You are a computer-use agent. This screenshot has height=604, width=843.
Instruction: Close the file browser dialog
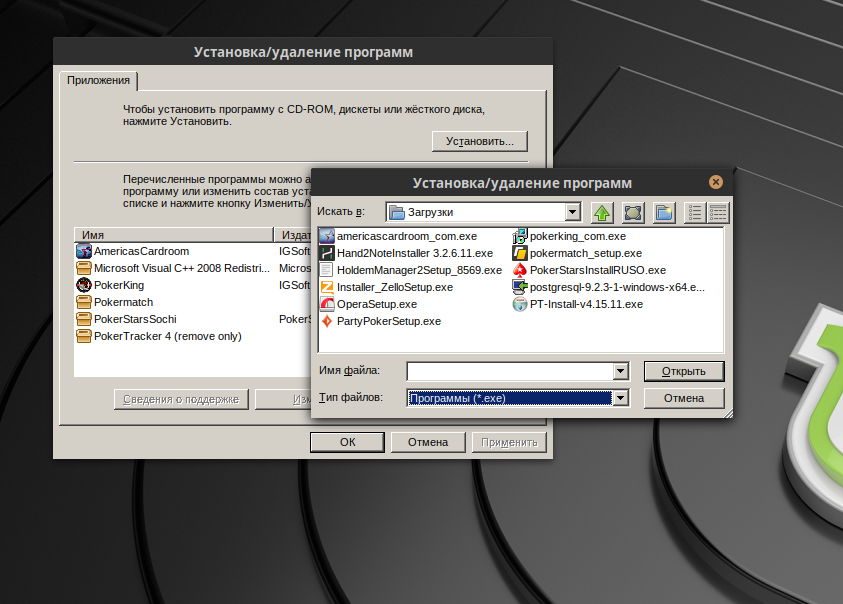[x=716, y=182]
